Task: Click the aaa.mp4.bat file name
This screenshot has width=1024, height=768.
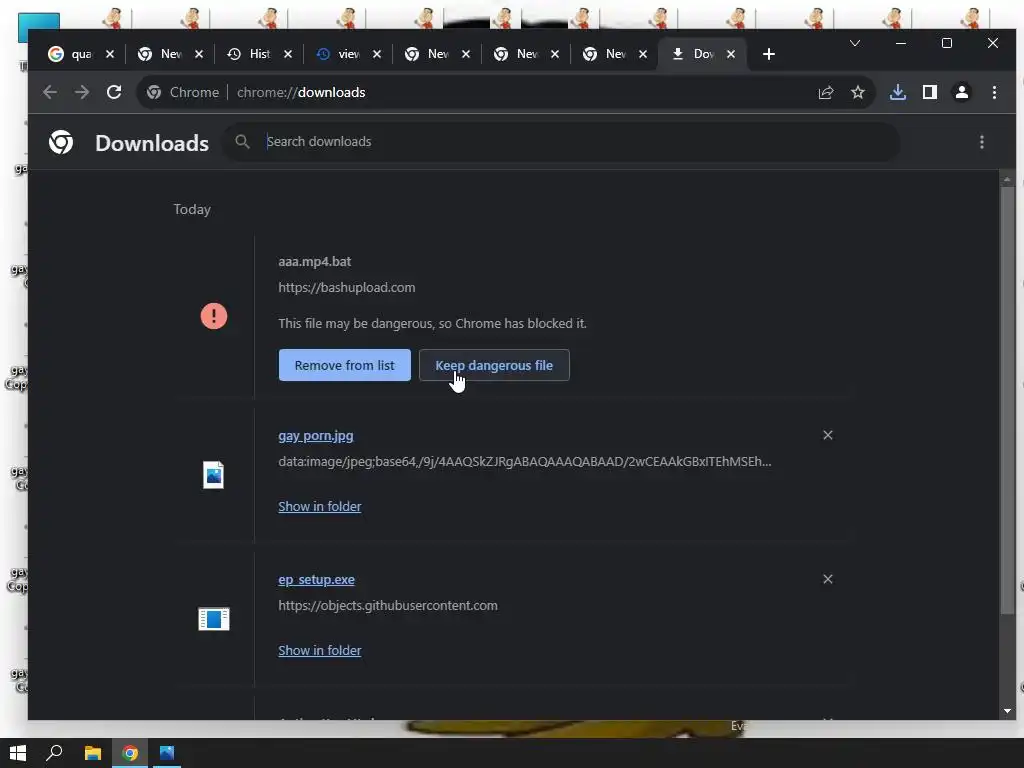Action: tap(315, 261)
